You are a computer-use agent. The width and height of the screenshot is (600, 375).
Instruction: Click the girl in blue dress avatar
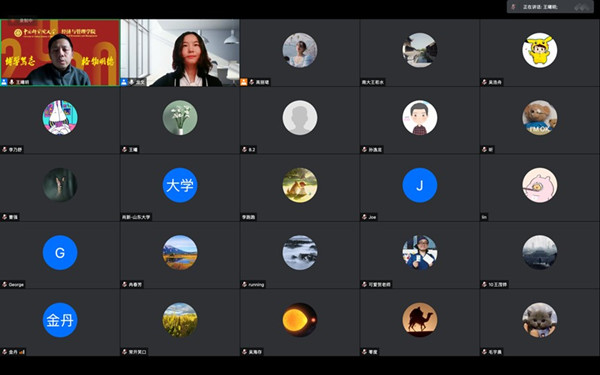pyautogui.click(x=300, y=50)
